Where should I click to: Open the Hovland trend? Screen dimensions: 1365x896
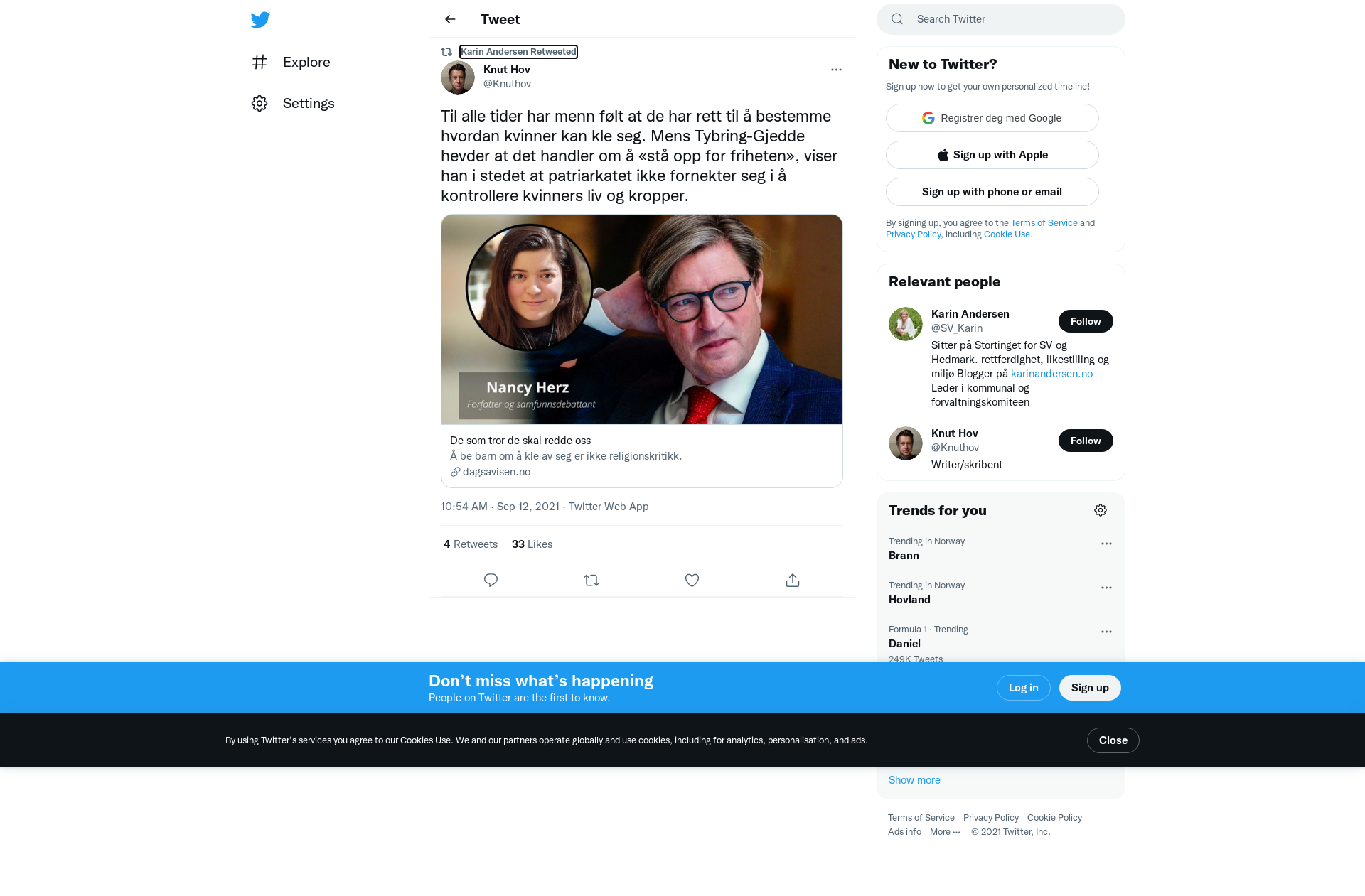(x=909, y=600)
